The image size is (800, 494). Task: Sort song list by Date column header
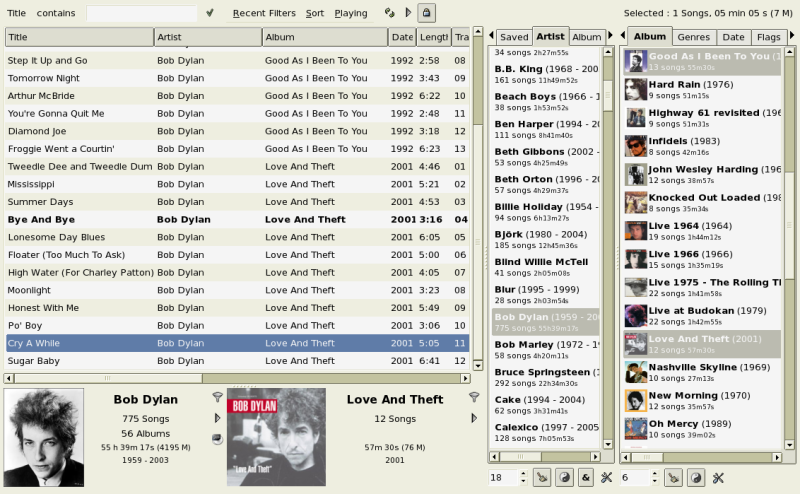point(403,37)
